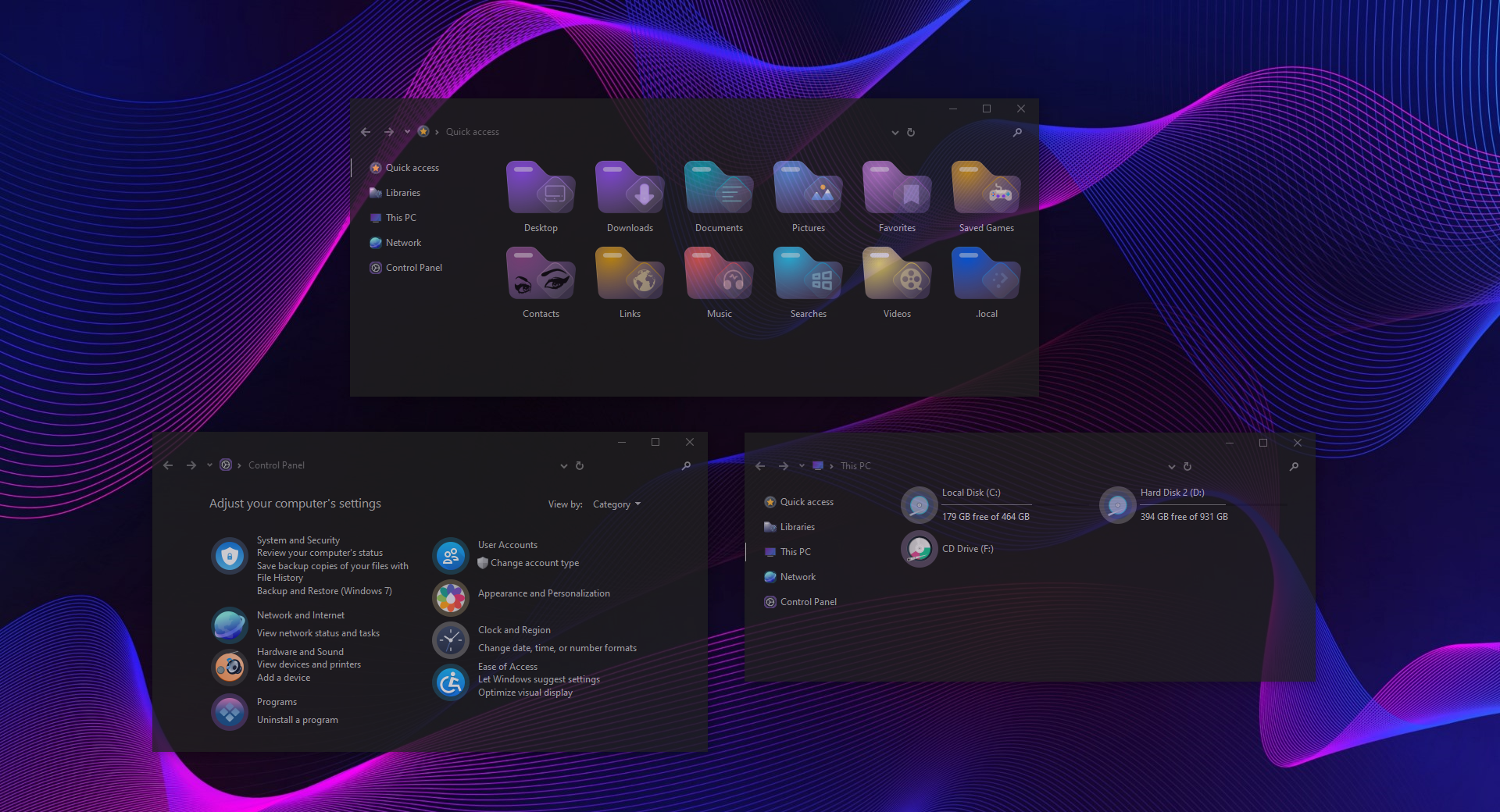Go back in This PC window
This screenshot has width=1500, height=812.
[x=760, y=466]
